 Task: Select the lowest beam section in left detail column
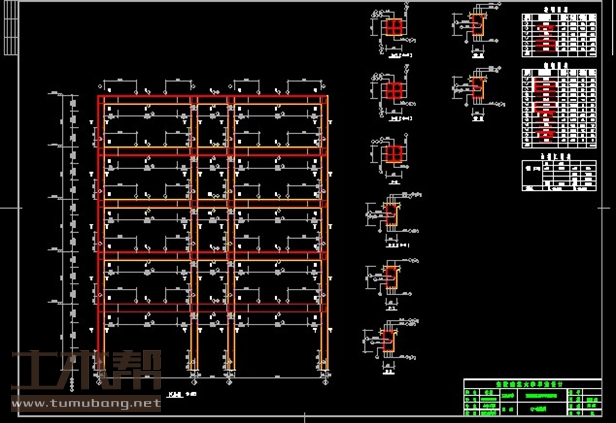[x=395, y=339]
